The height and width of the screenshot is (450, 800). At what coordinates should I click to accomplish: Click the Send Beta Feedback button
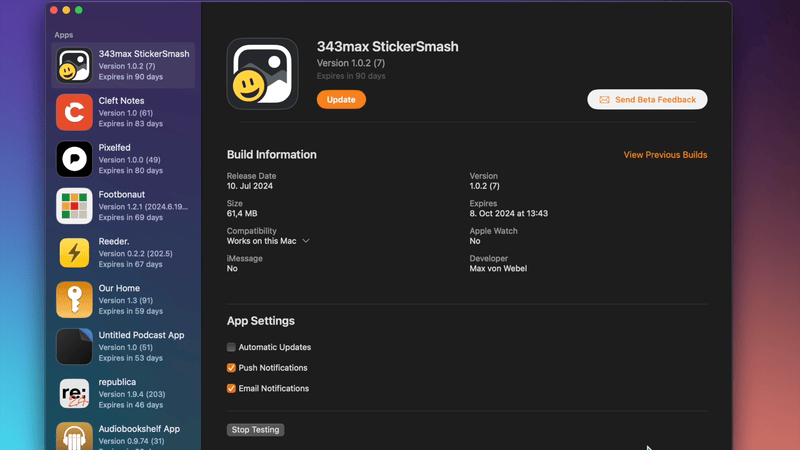pyautogui.click(x=647, y=100)
